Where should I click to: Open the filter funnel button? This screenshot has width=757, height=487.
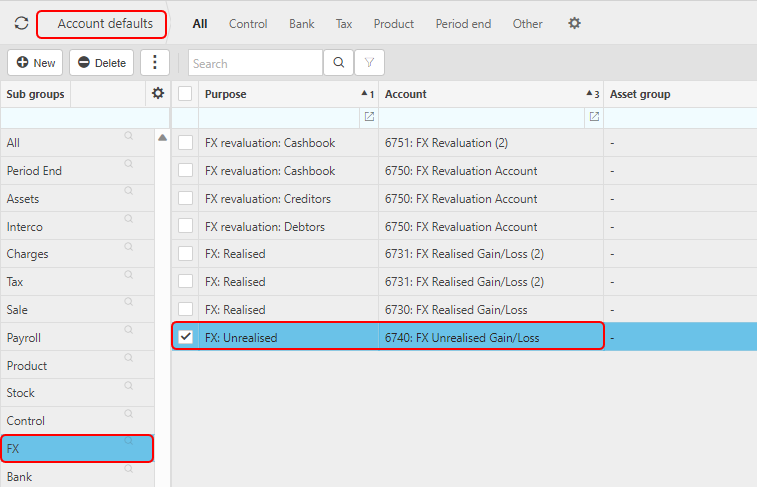369,63
